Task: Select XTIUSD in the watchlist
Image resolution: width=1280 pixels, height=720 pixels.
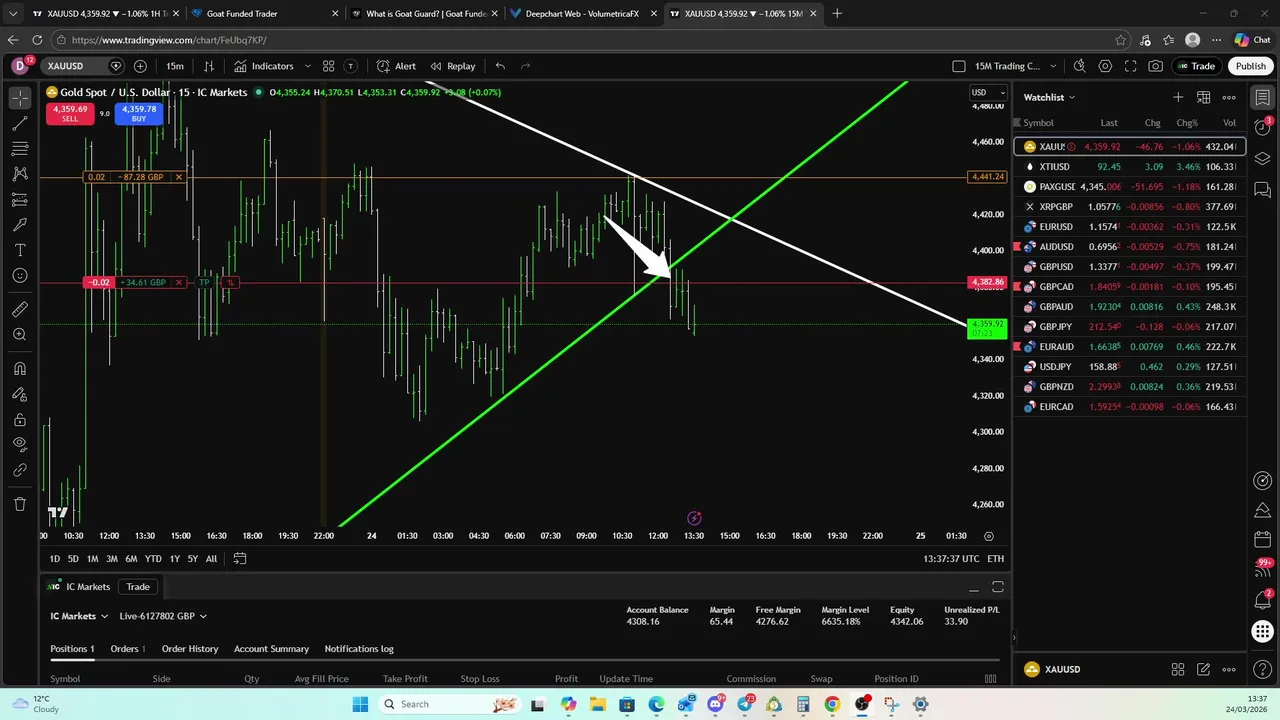Action: (x=1130, y=167)
